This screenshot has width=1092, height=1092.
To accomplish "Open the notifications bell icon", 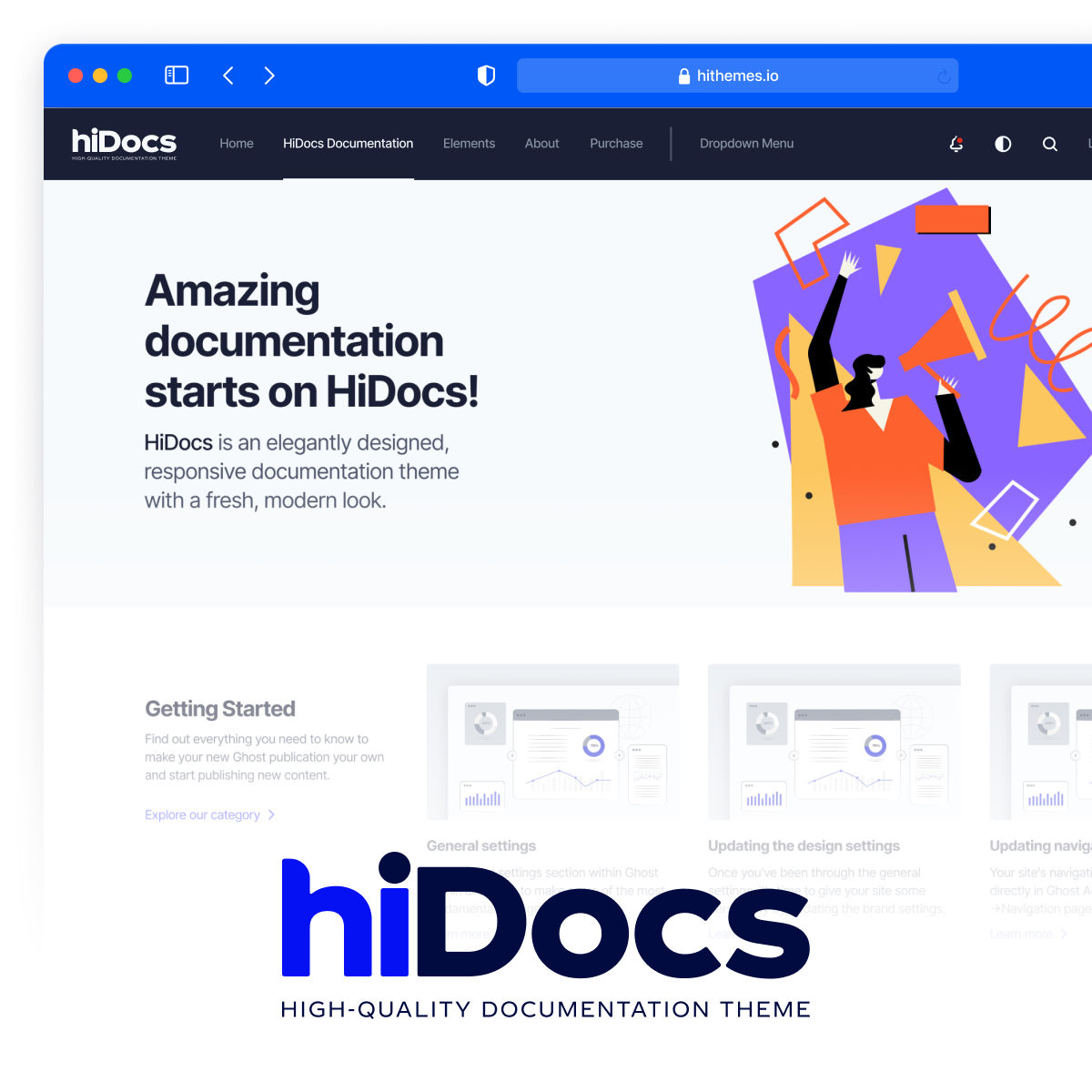I will (956, 144).
